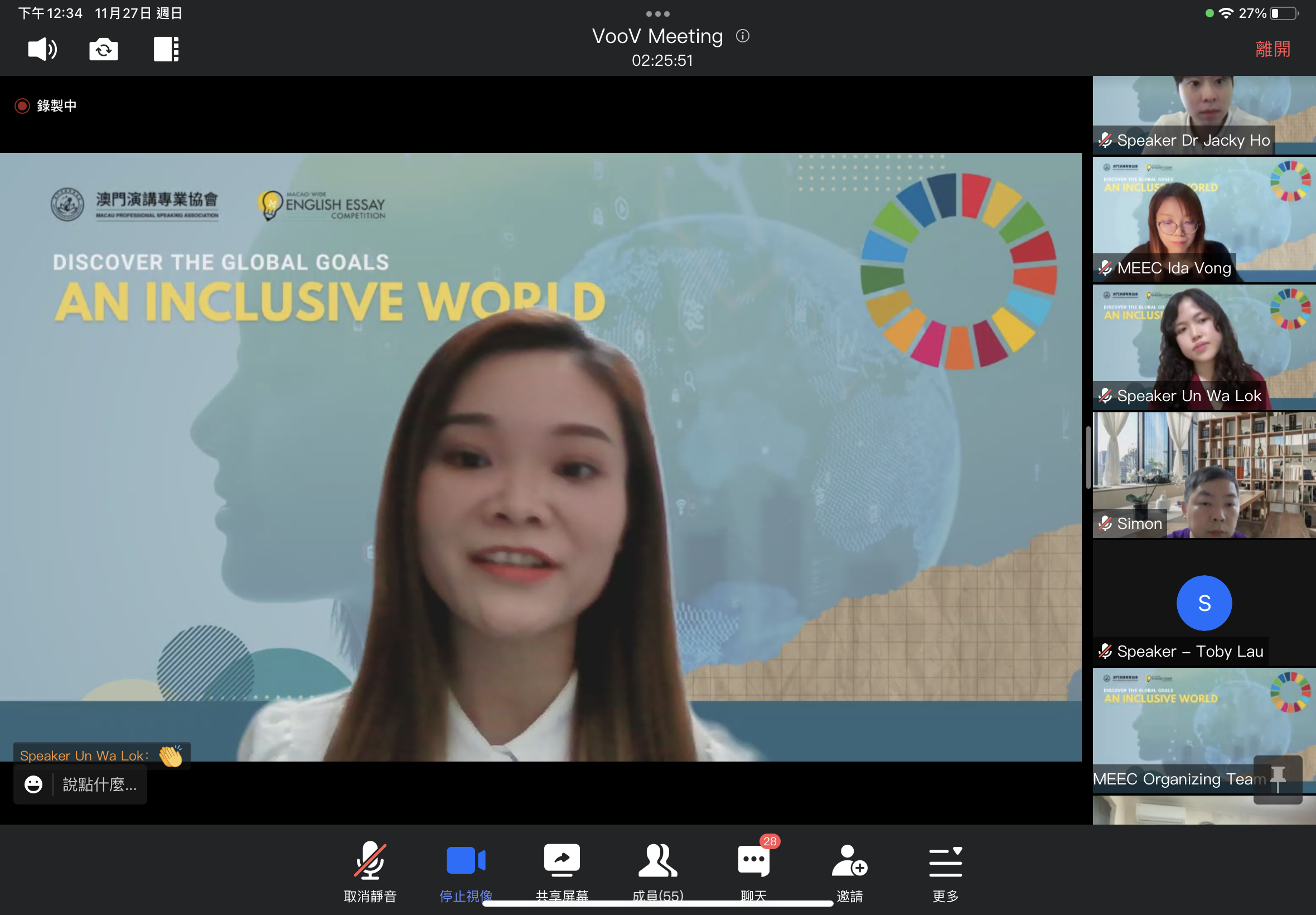Toggle the speaker audio output icon
This screenshot has width=1316, height=915.
(42, 49)
